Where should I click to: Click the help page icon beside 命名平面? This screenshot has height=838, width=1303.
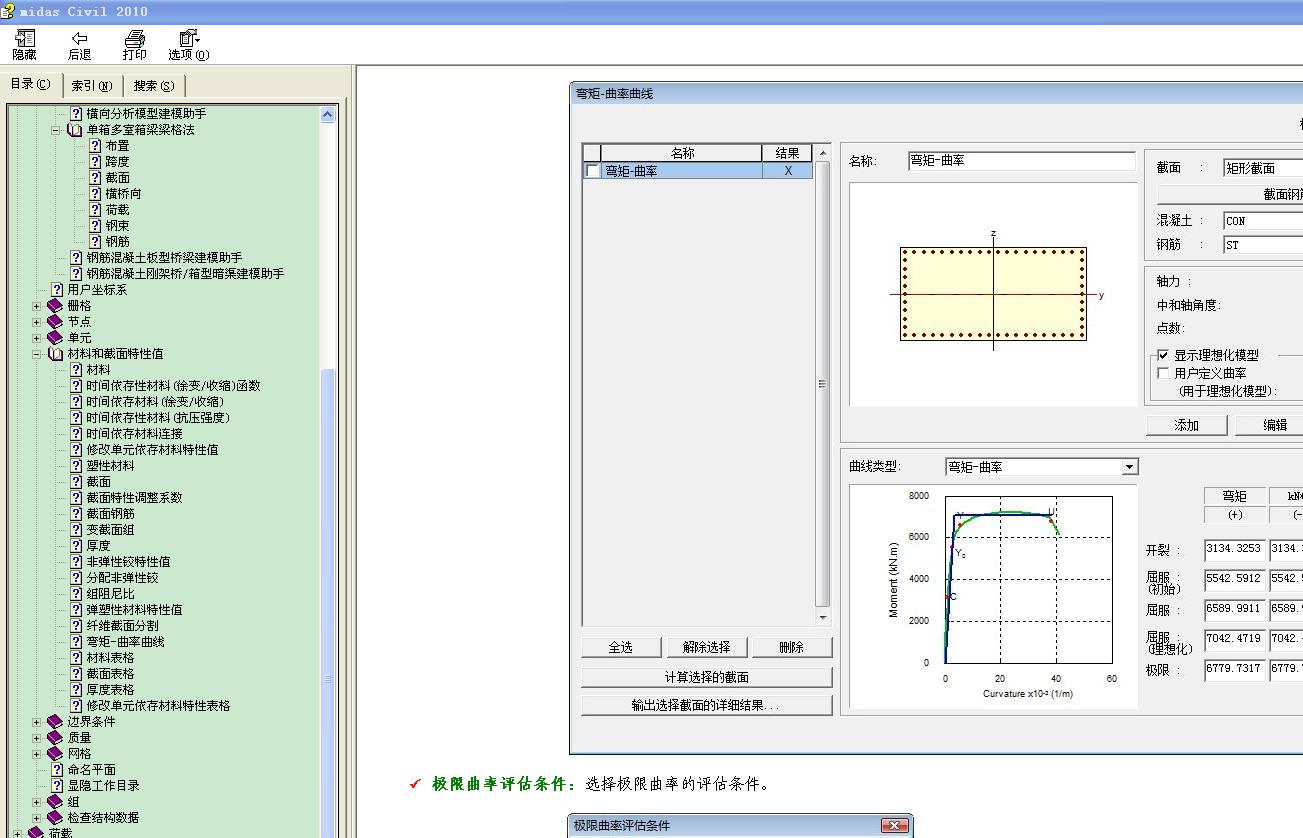coord(57,770)
